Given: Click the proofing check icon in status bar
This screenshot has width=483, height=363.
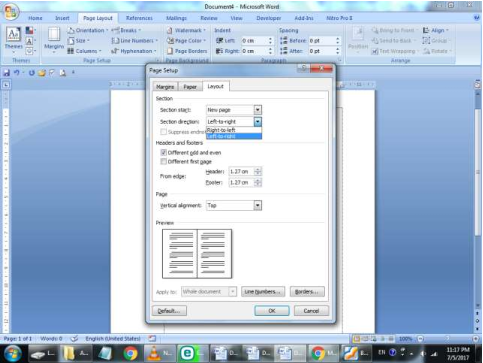Looking at the screenshot, I should (74, 339).
